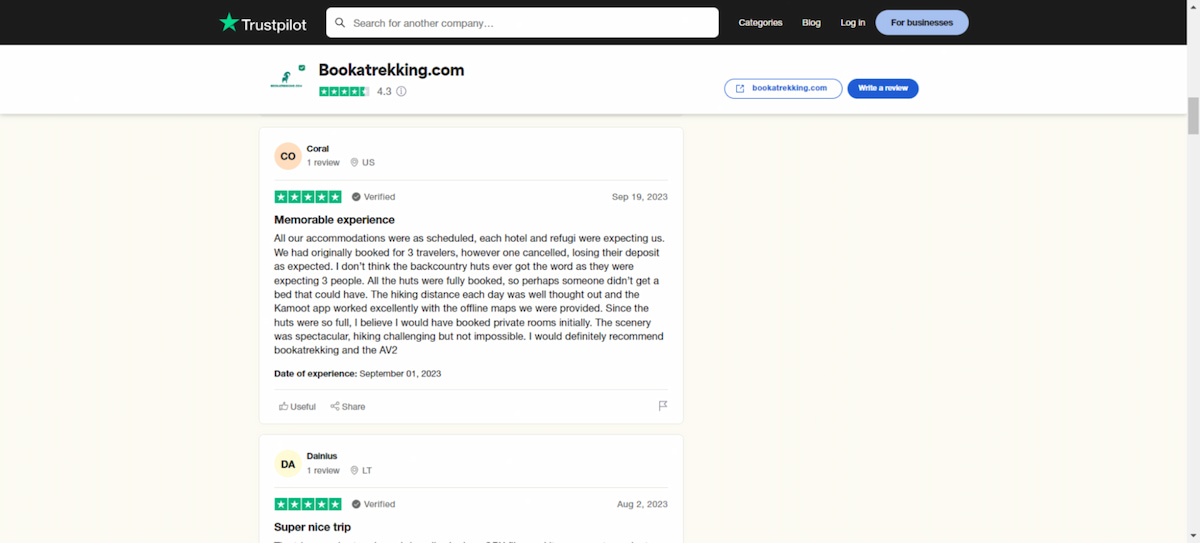Click Coral's five-star rating
Screen dimensions: 1200x543
point(308,197)
